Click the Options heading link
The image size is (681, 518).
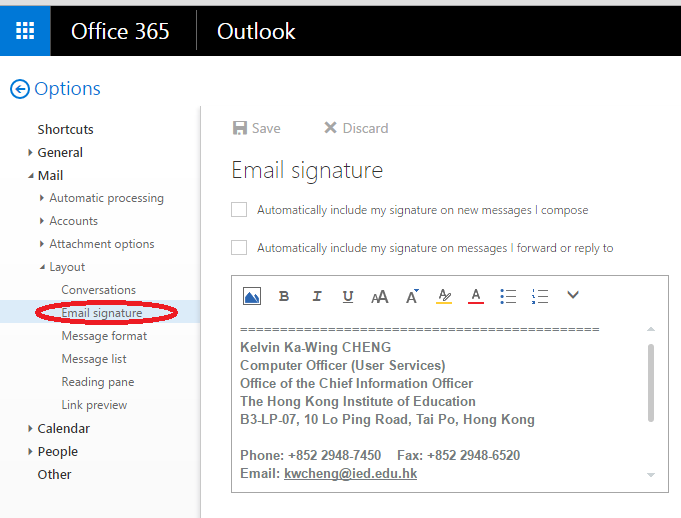click(67, 89)
